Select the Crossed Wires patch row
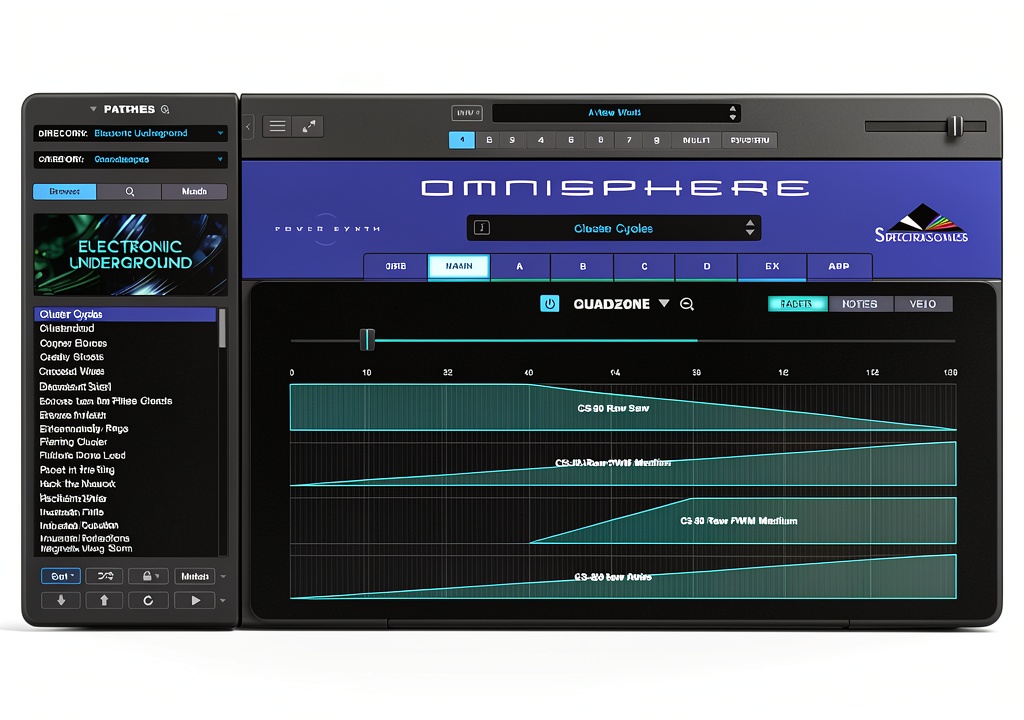Screen dimensions: 1024x720 coord(125,371)
